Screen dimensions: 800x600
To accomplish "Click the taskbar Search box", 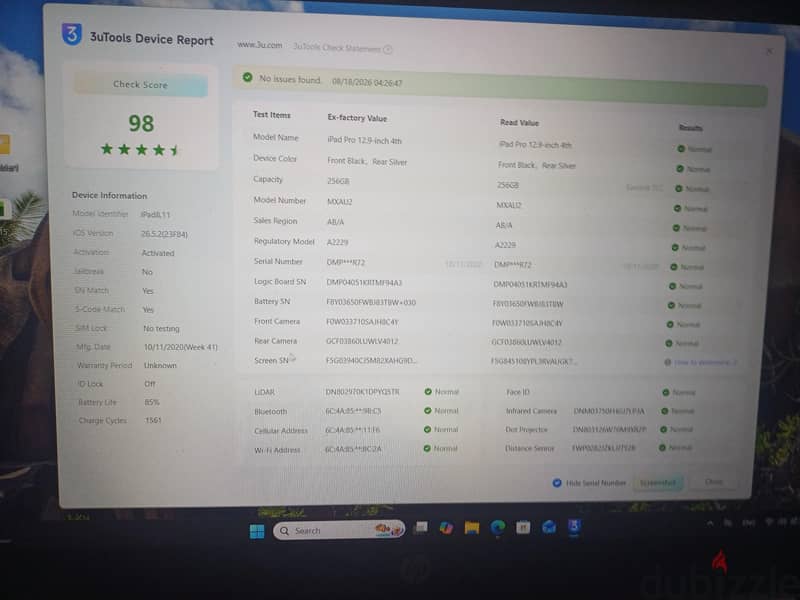I will coord(339,531).
